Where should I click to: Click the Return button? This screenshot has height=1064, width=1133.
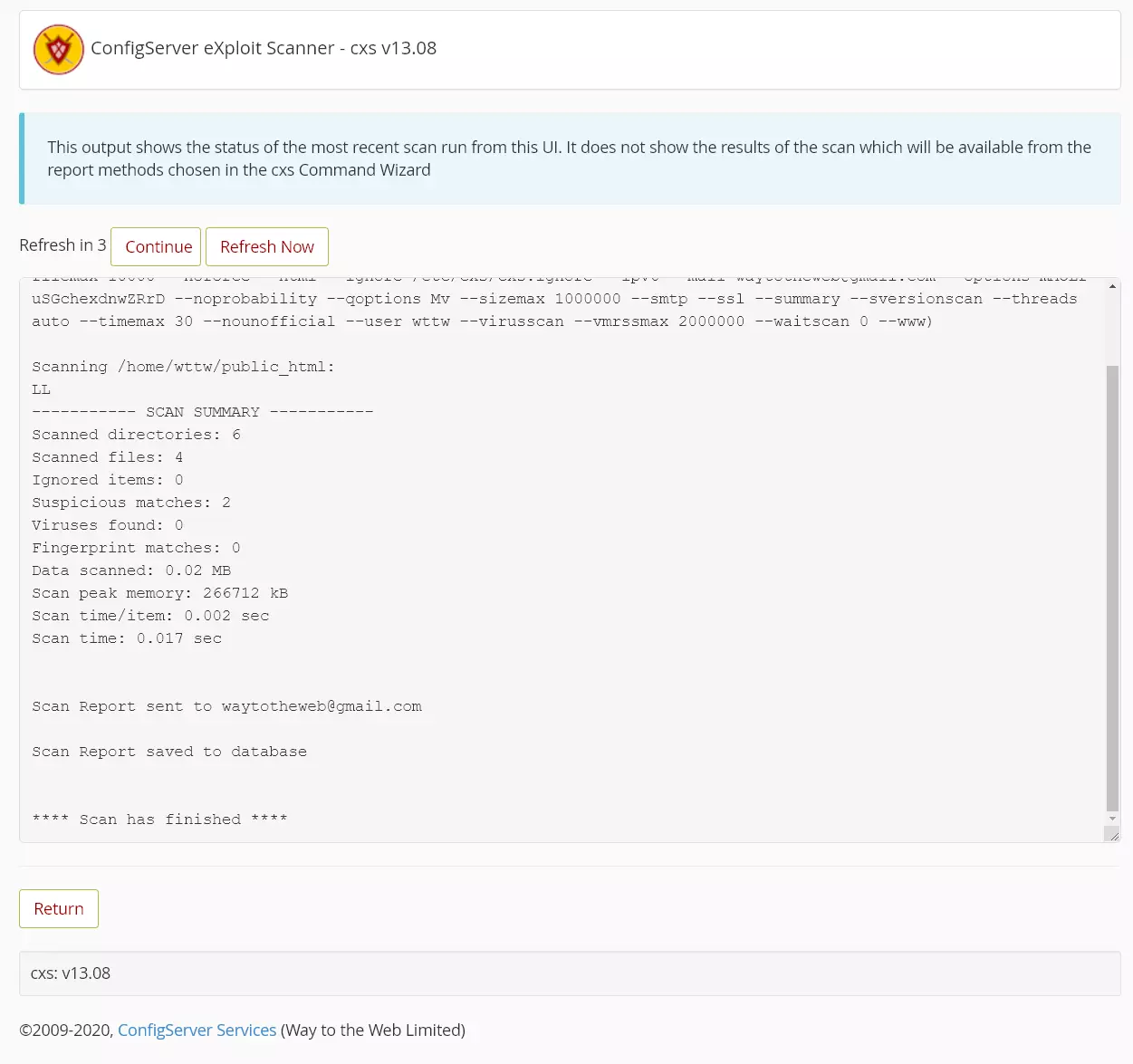tap(59, 909)
